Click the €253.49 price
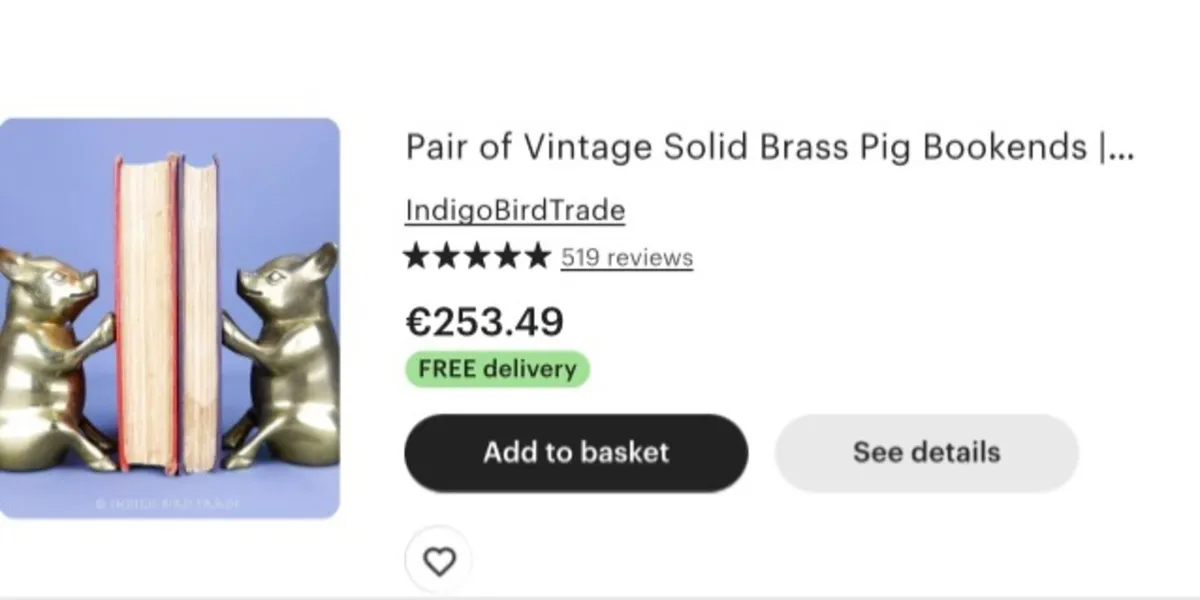Viewport: 1200px width, 600px height. pyautogui.click(x=484, y=322)
